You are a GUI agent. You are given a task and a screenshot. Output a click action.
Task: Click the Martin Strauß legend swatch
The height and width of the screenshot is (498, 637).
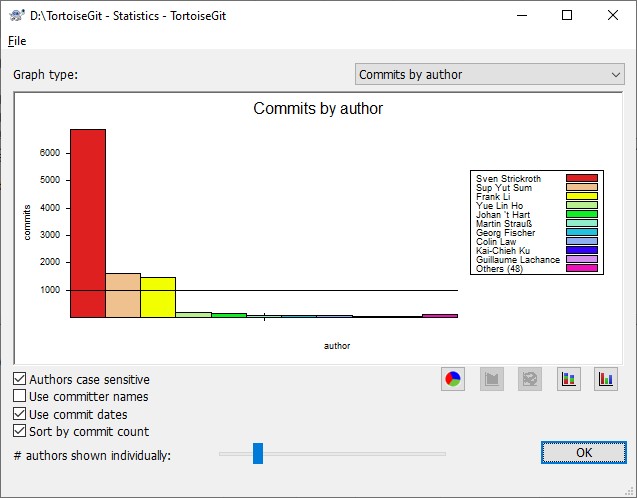[x=582, y=223]
